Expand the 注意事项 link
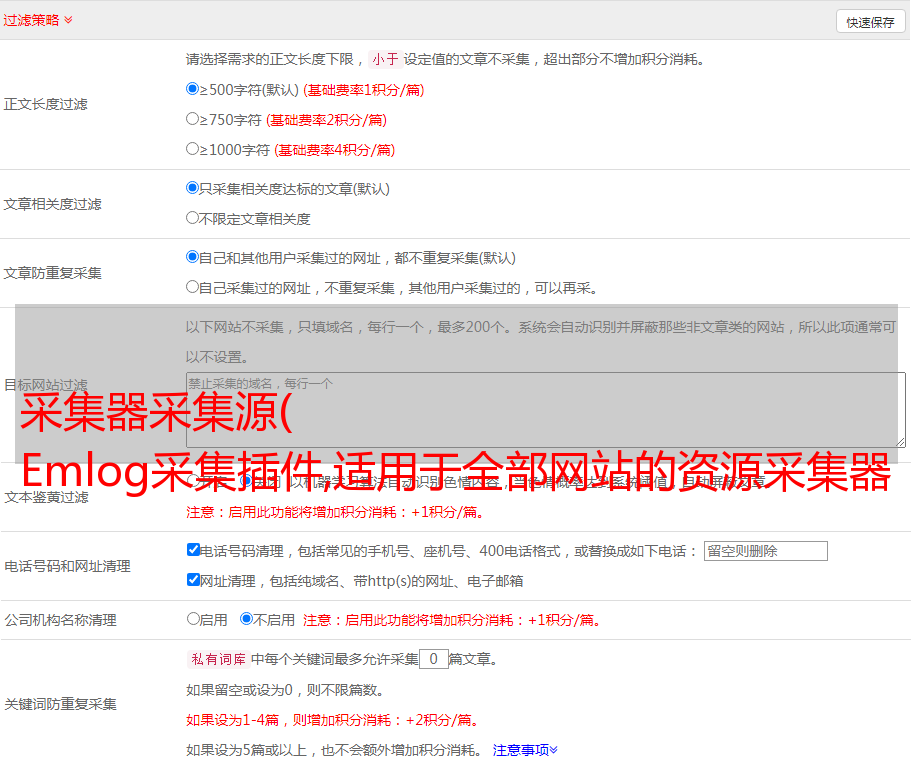This screenshot has height=768, width=912. point(525,750)
